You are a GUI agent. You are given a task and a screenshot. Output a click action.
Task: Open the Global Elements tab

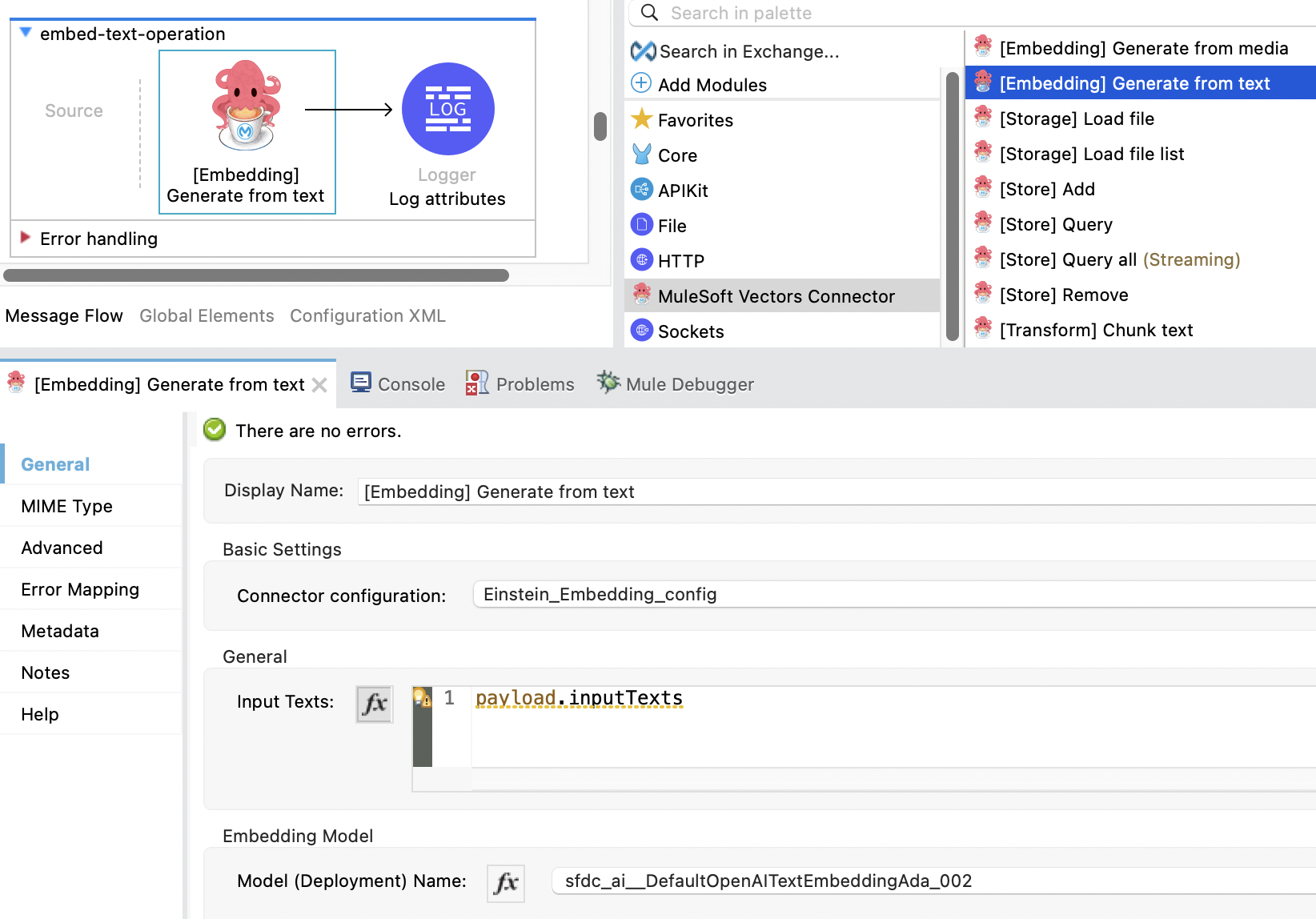pyautogui.click(x=207, y=315)
